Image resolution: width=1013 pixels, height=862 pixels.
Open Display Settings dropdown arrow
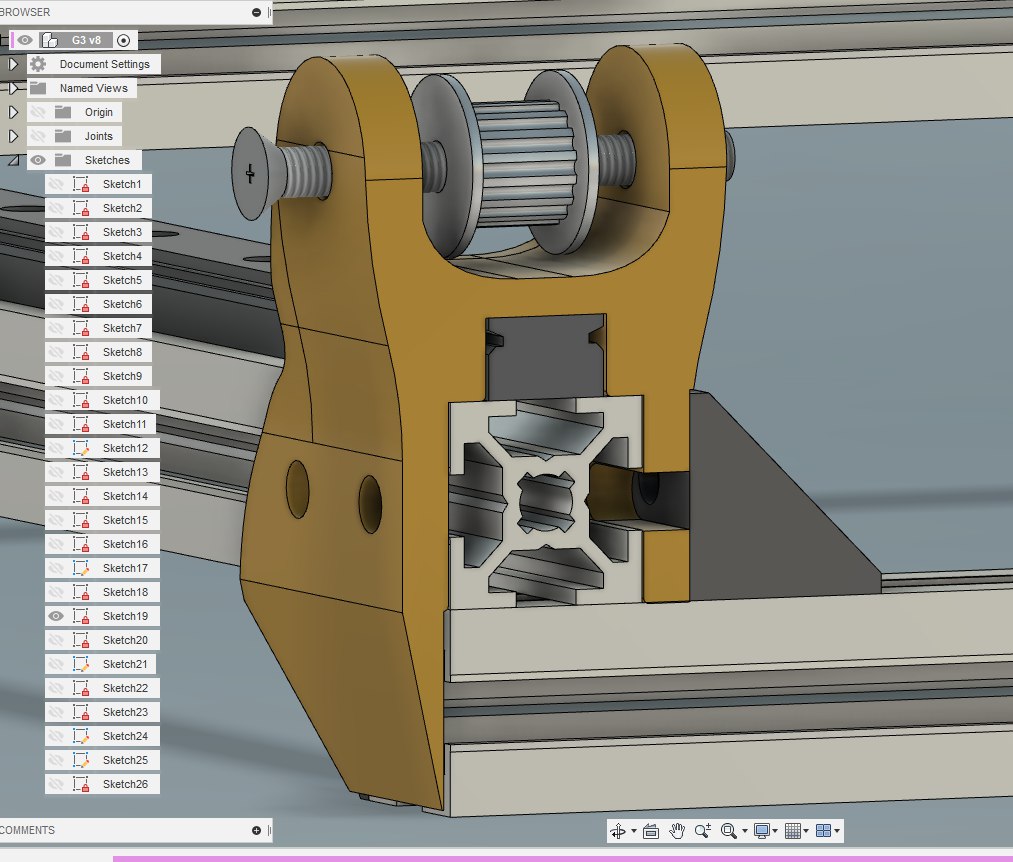tap(775, 831)
